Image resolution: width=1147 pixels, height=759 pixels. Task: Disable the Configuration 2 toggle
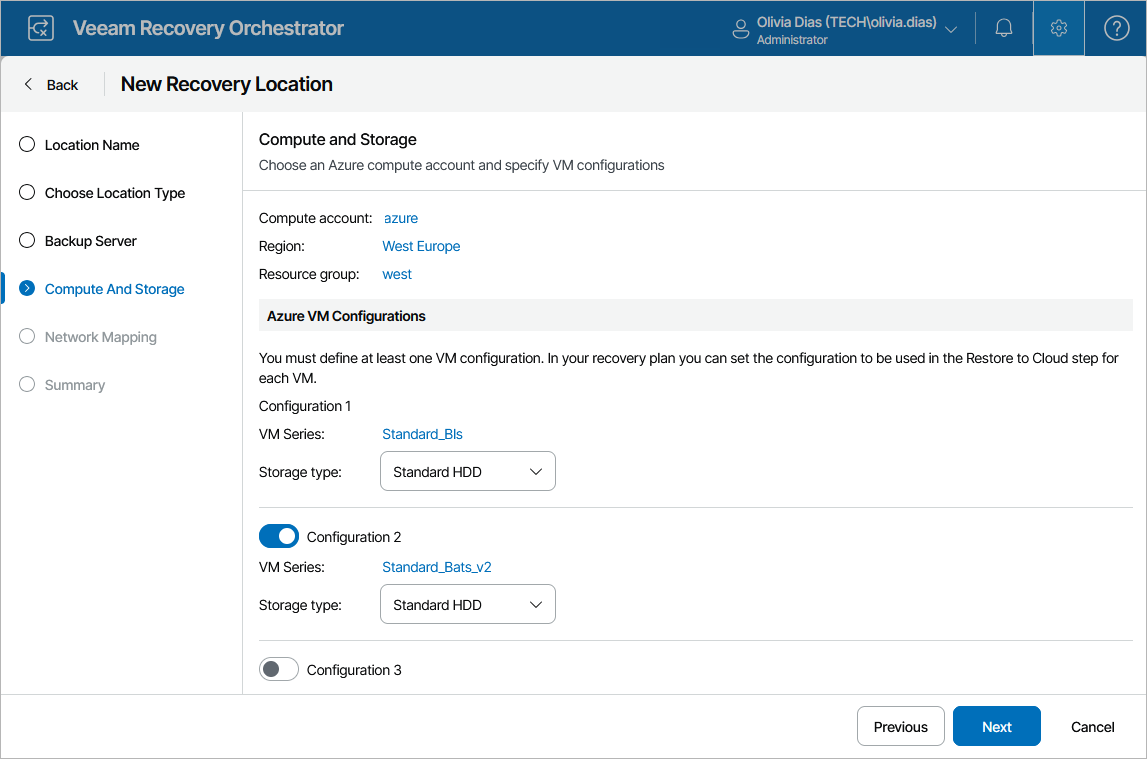pos(279,537)
